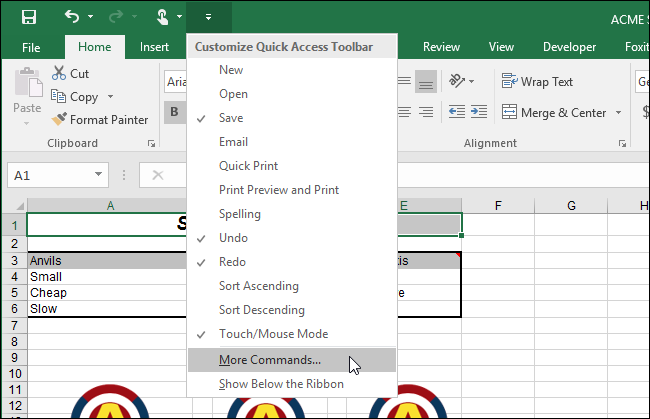Screen dimensions: 650x419
Task: Enable Quick Print in the customize menu
Action: (292, 166)
